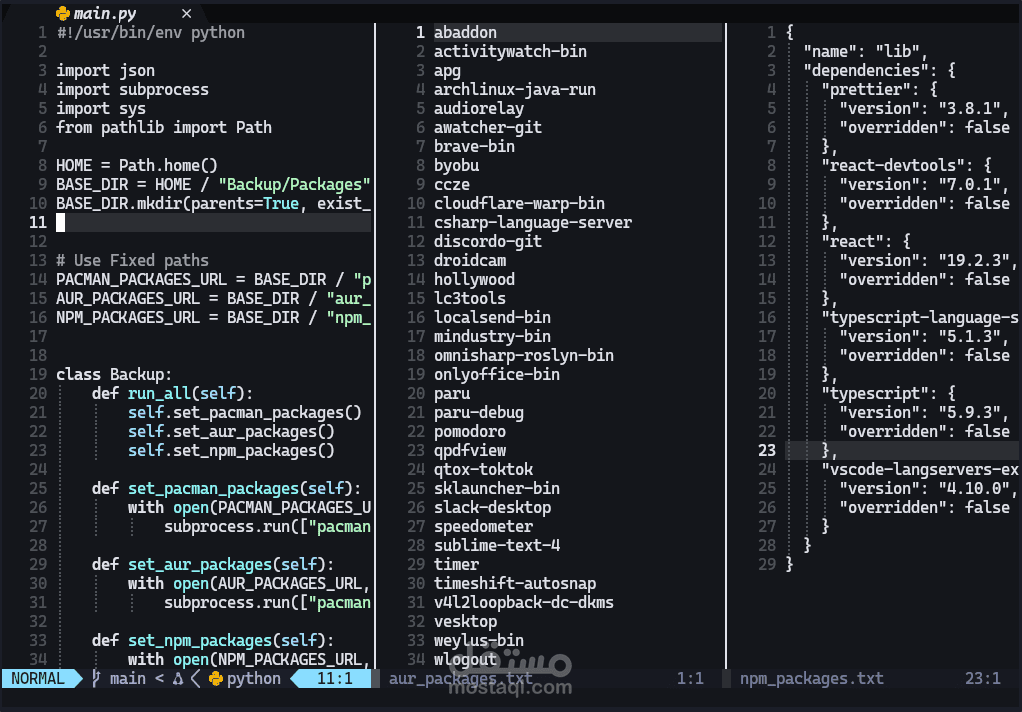Click the 1:1 position in the middle statusline

coord(690,679)
